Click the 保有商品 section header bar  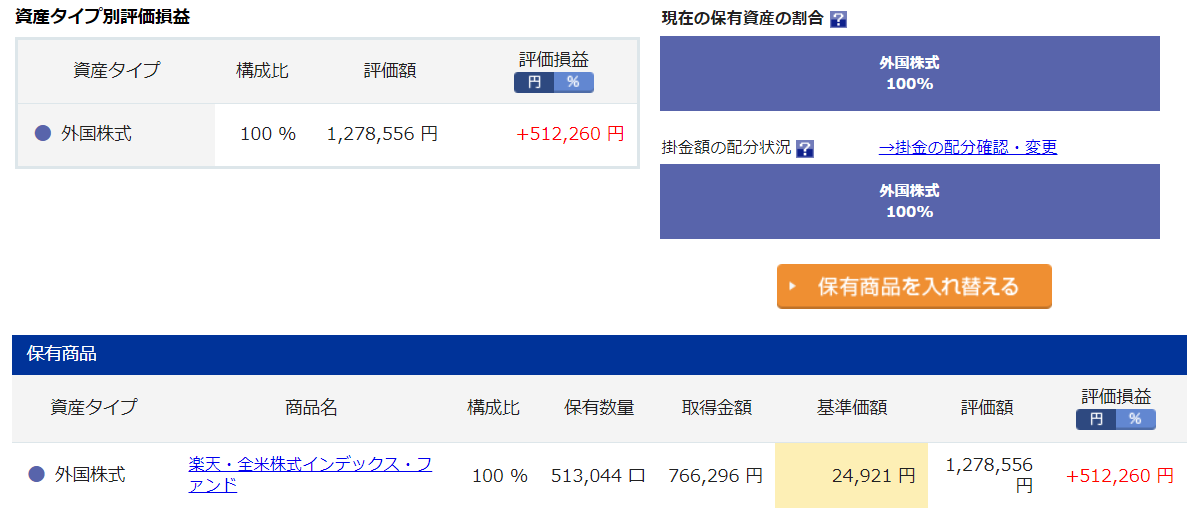point(599,354)
